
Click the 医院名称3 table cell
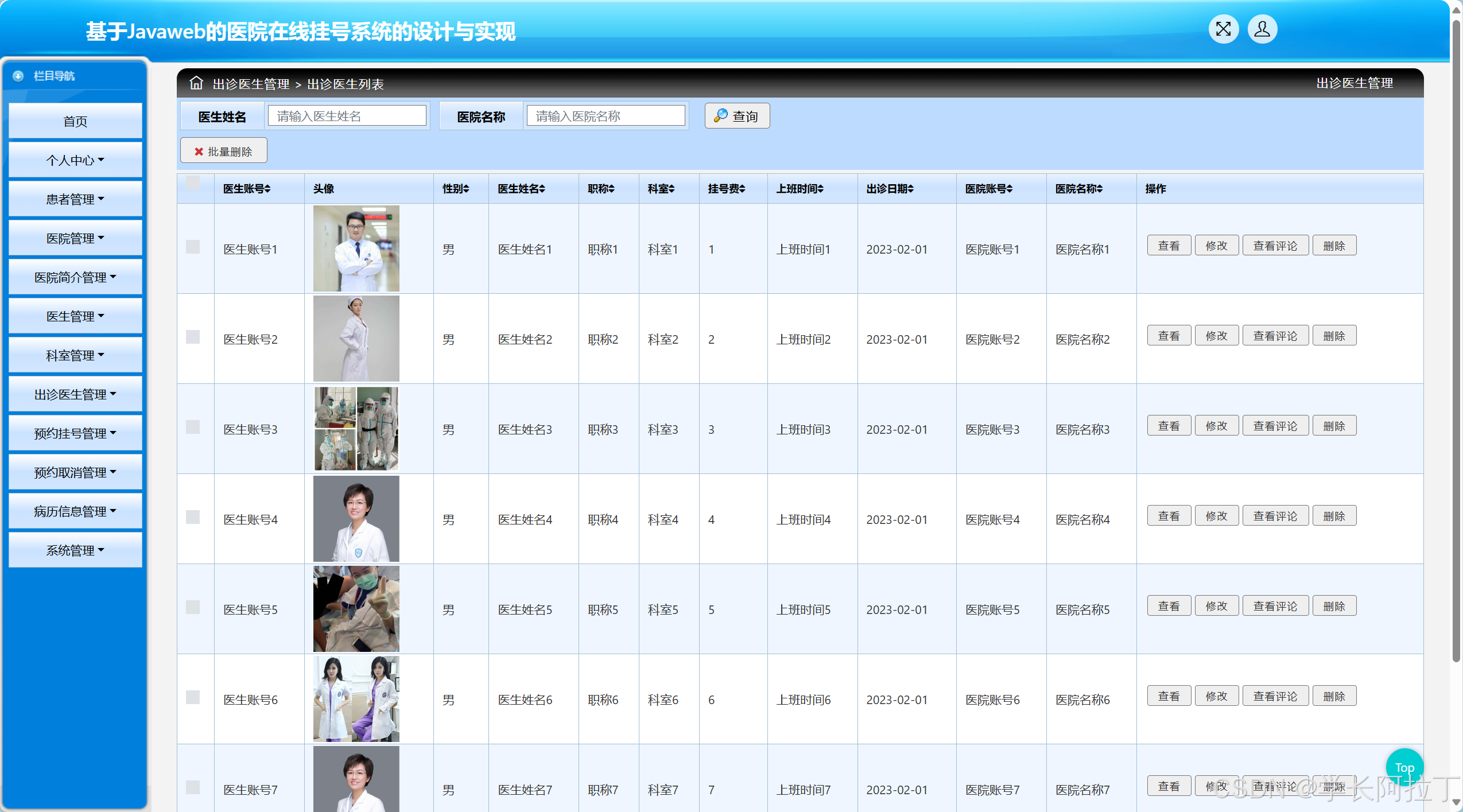click(1091, 429)
